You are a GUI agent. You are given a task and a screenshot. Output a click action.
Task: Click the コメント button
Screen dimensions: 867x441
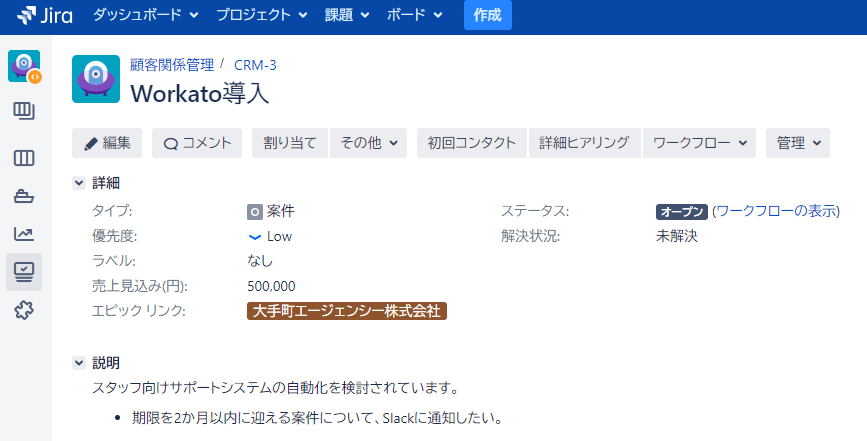click(197, 143)
